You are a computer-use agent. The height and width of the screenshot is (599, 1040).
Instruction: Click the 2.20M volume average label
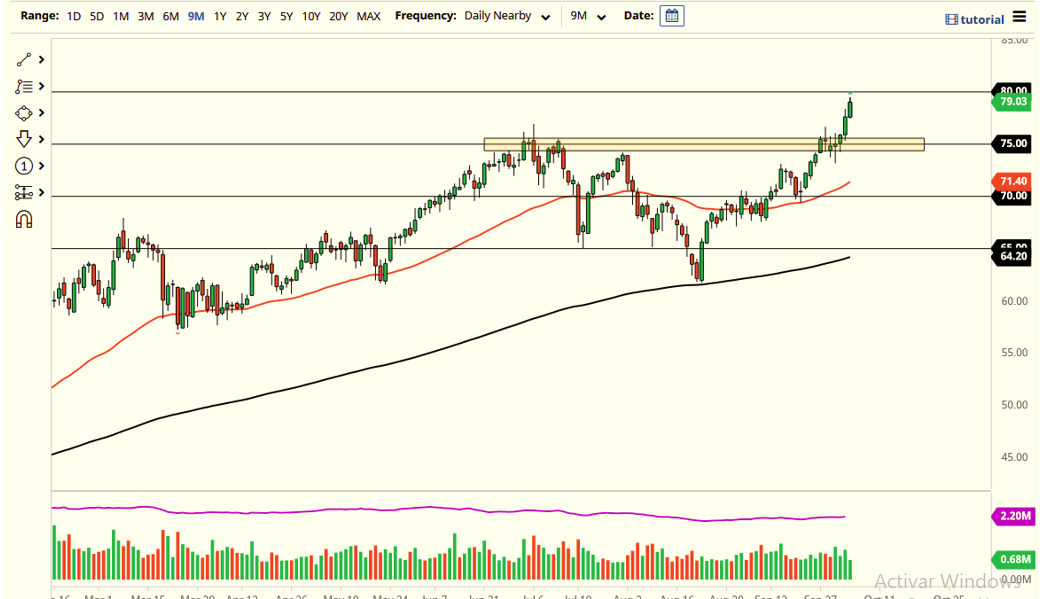(x=1014, y=515)
